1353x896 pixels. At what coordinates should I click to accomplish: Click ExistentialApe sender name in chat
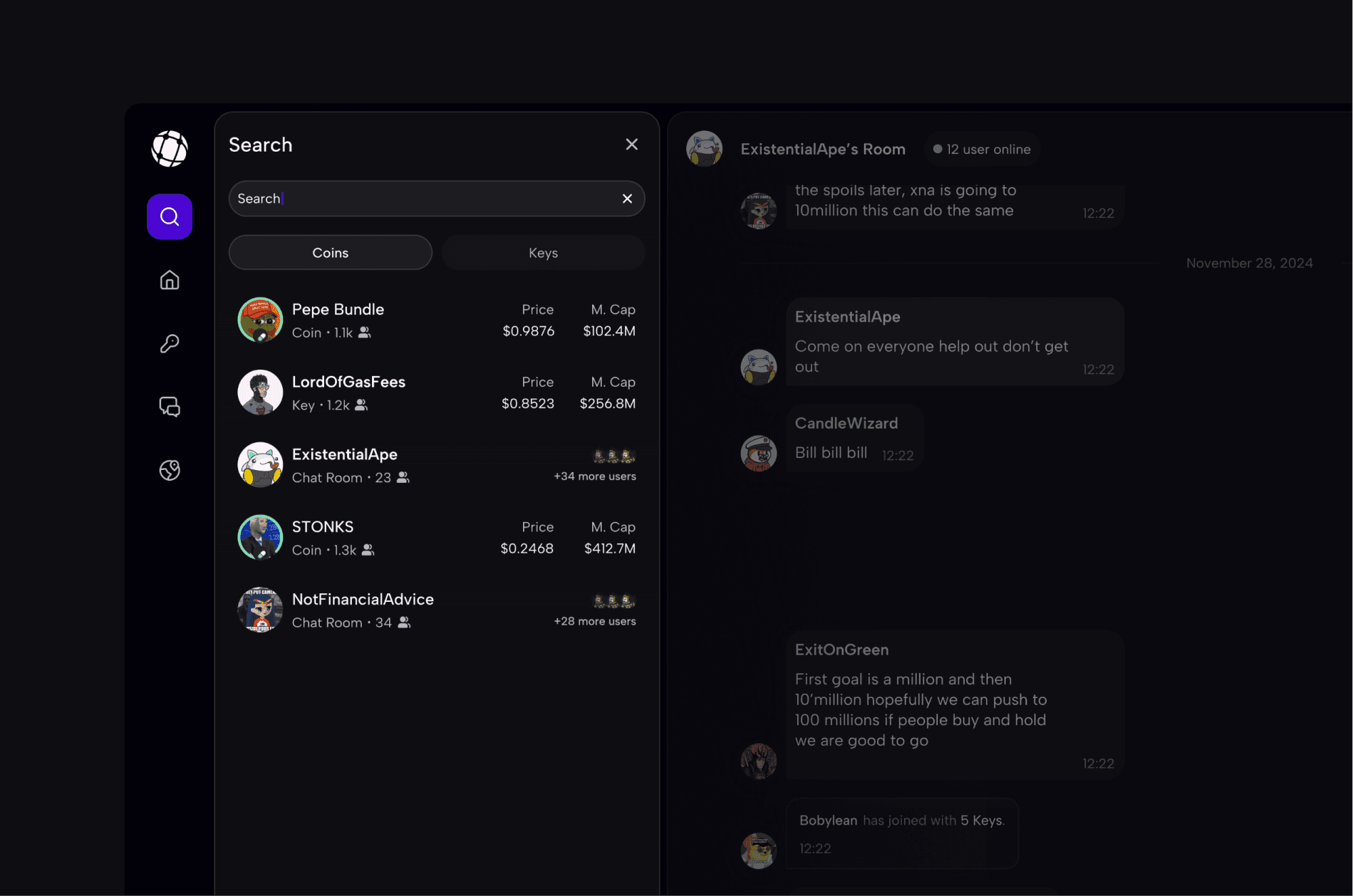coord(847,317)
